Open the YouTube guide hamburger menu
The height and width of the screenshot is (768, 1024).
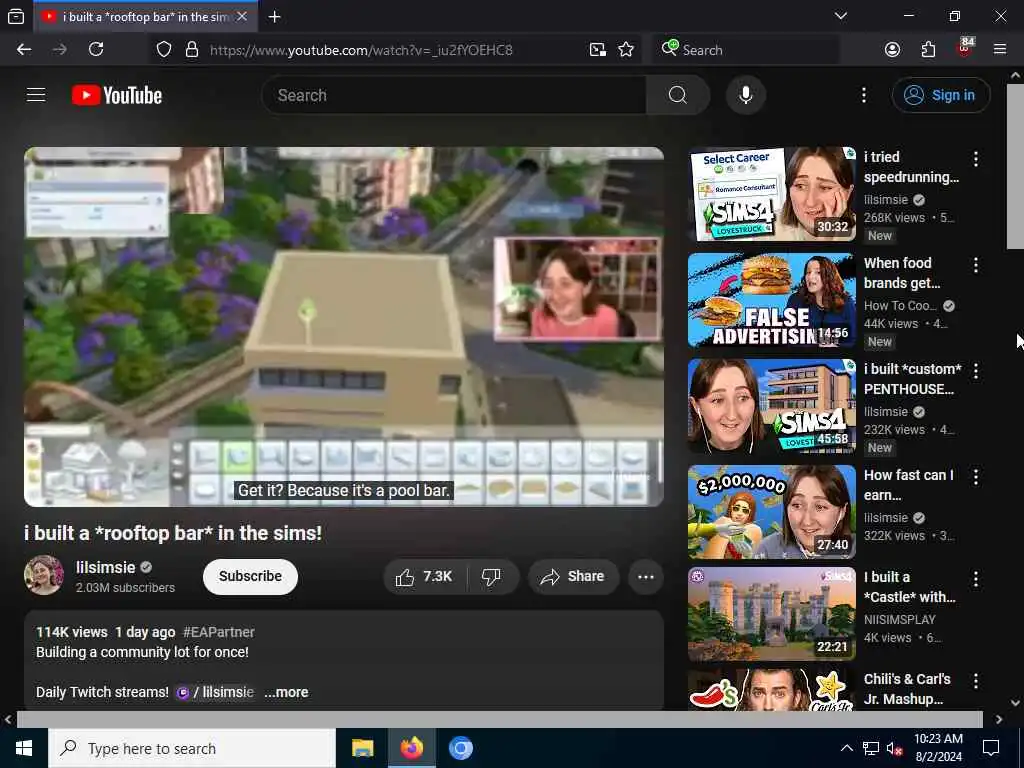point(36,95)
